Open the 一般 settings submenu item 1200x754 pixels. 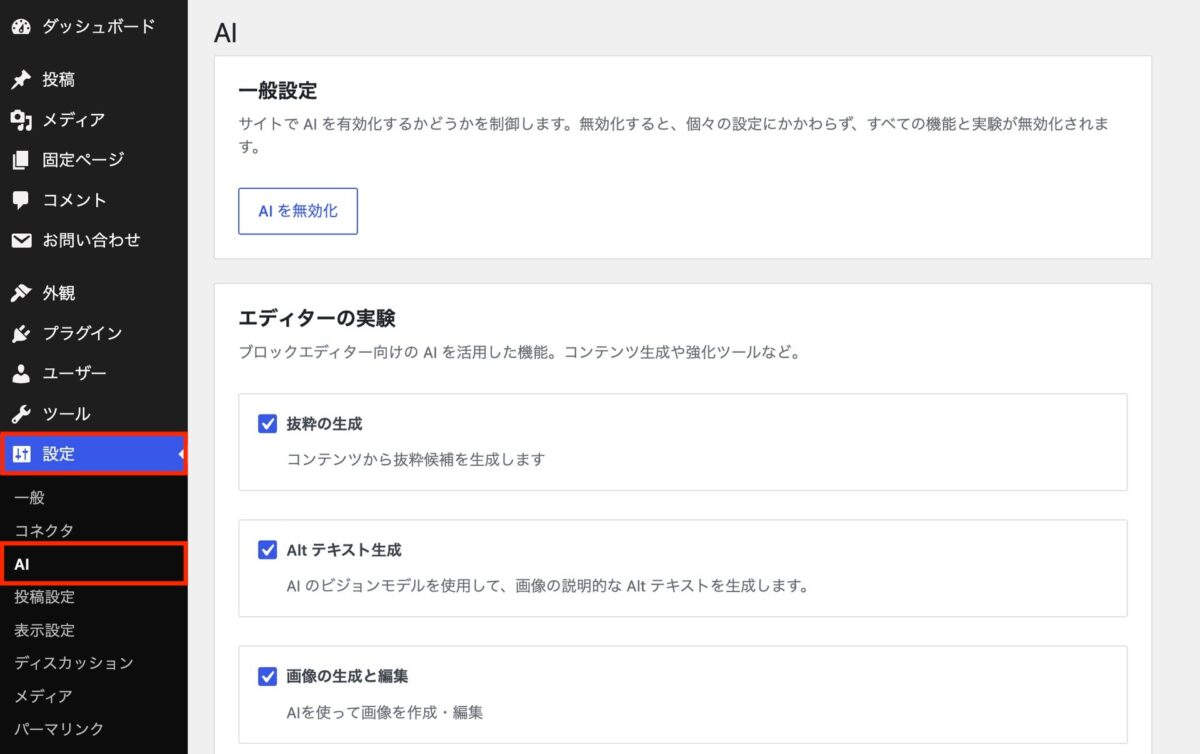click(30, 498)
